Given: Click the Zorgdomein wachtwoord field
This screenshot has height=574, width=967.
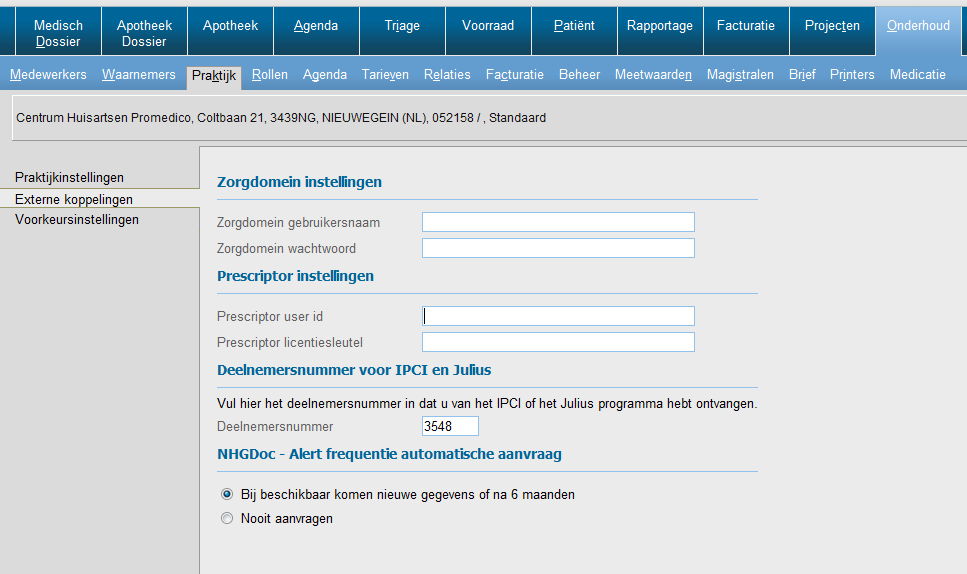Looking at the screenshot, I should click(x=558, y=248).
